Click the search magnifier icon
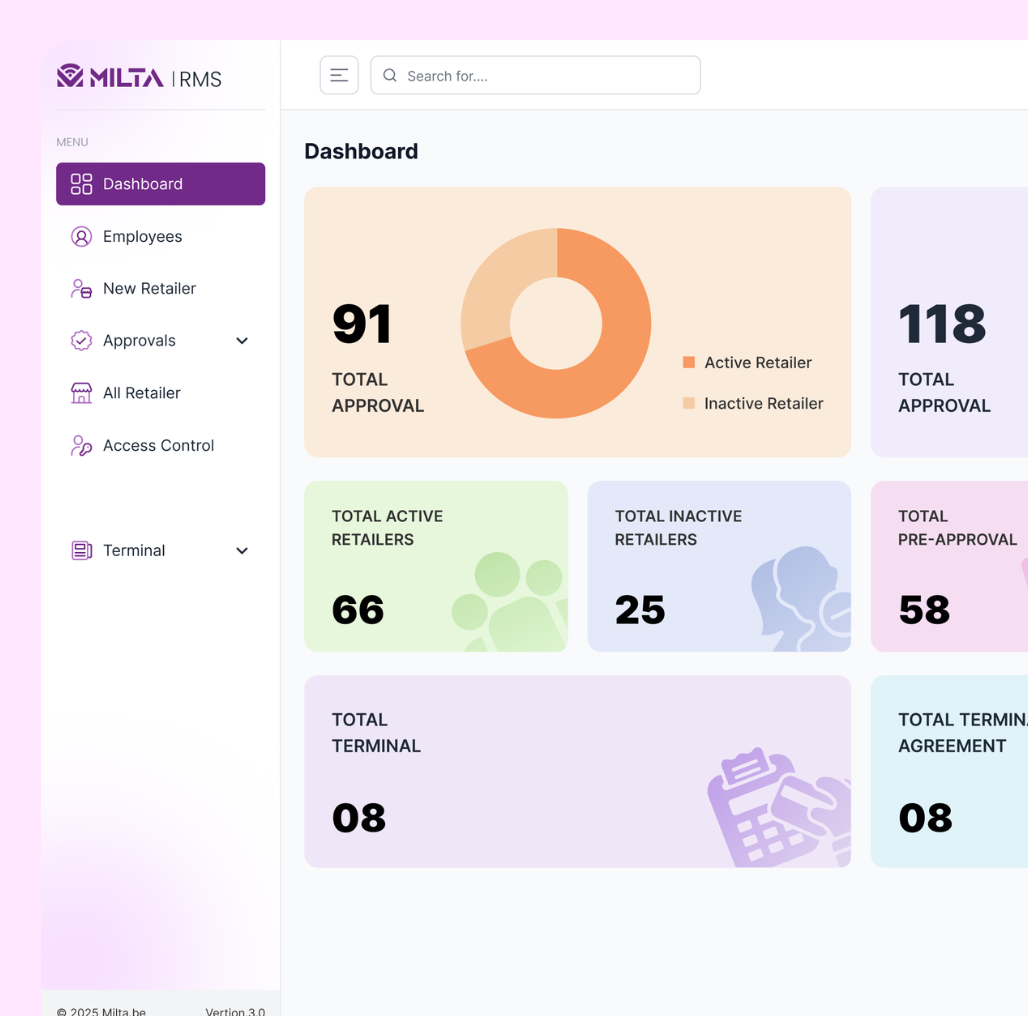The image size is (1028, 1016). pyautogui.click(x=389, y=75)
